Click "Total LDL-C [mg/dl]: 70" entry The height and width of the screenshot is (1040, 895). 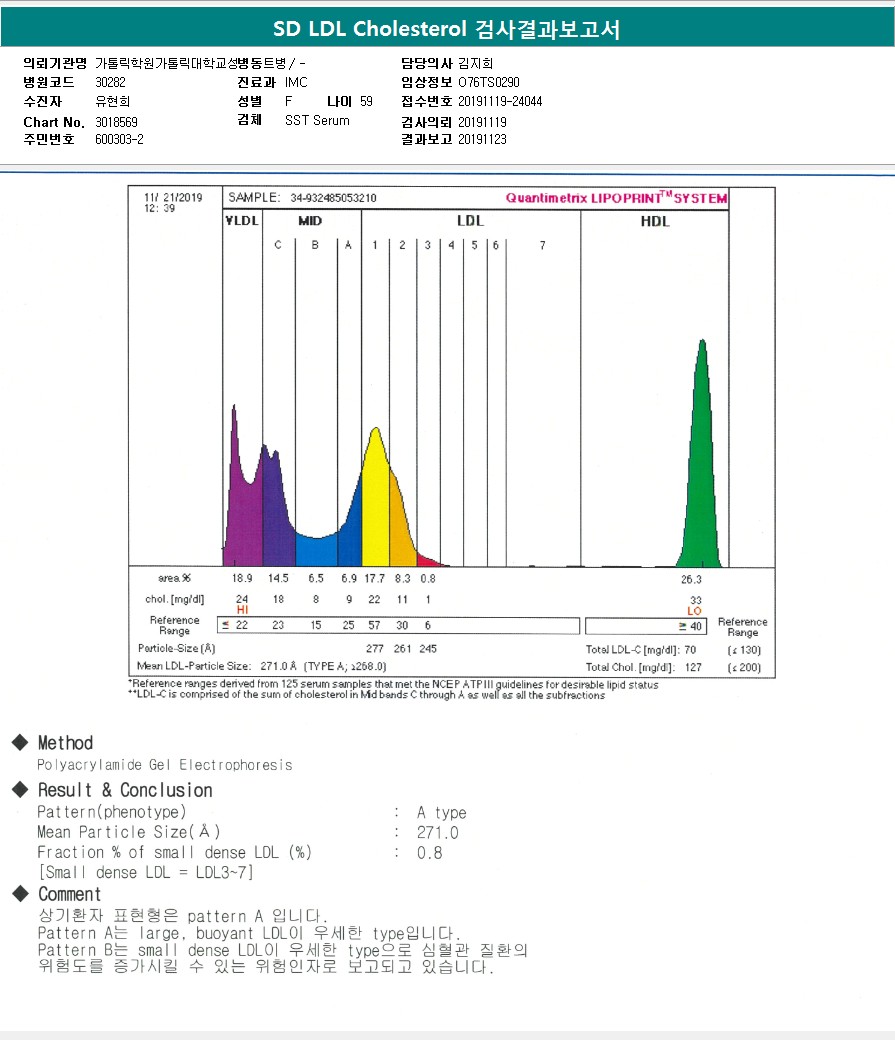[x=640, y=650]
